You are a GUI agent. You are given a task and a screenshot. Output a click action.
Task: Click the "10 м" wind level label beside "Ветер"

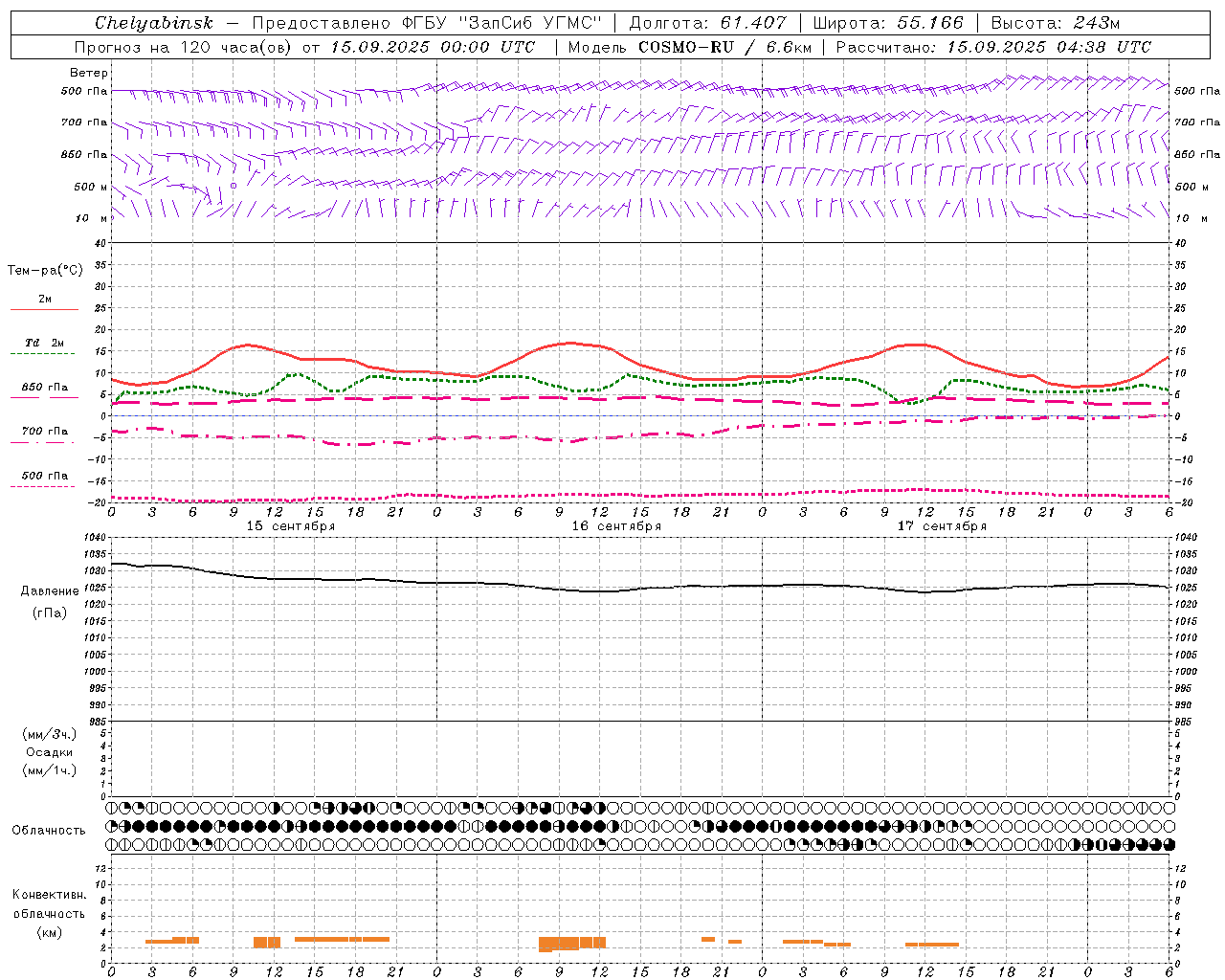(x=91, y=218)
